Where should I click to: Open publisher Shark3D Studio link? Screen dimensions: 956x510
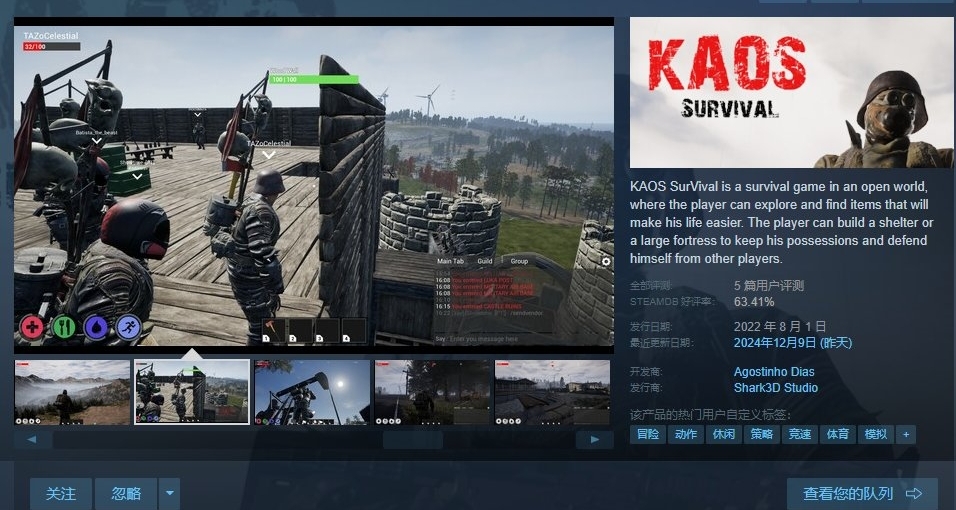[776, 387]
